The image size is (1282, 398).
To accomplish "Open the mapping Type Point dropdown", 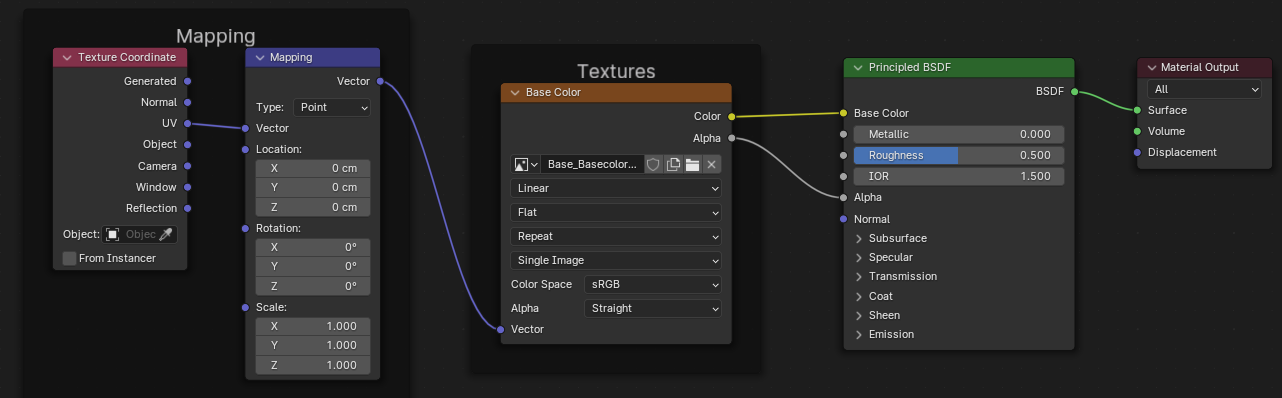I will (332, 107).
